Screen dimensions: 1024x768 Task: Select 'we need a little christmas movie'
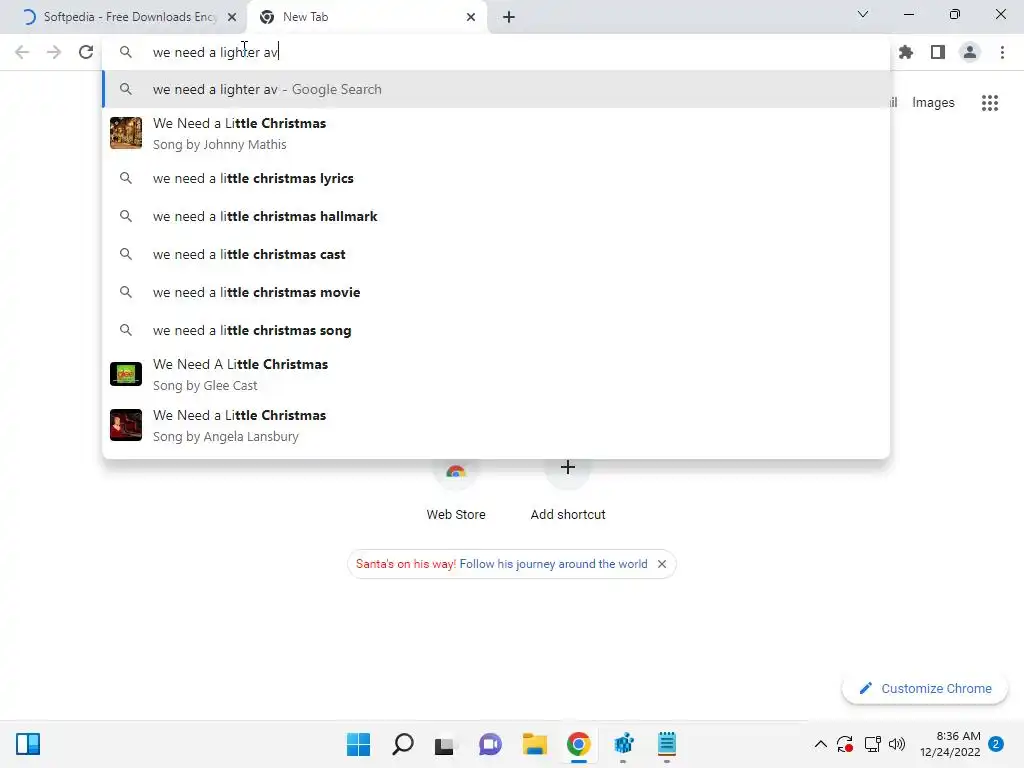click(x=496, y=292)
